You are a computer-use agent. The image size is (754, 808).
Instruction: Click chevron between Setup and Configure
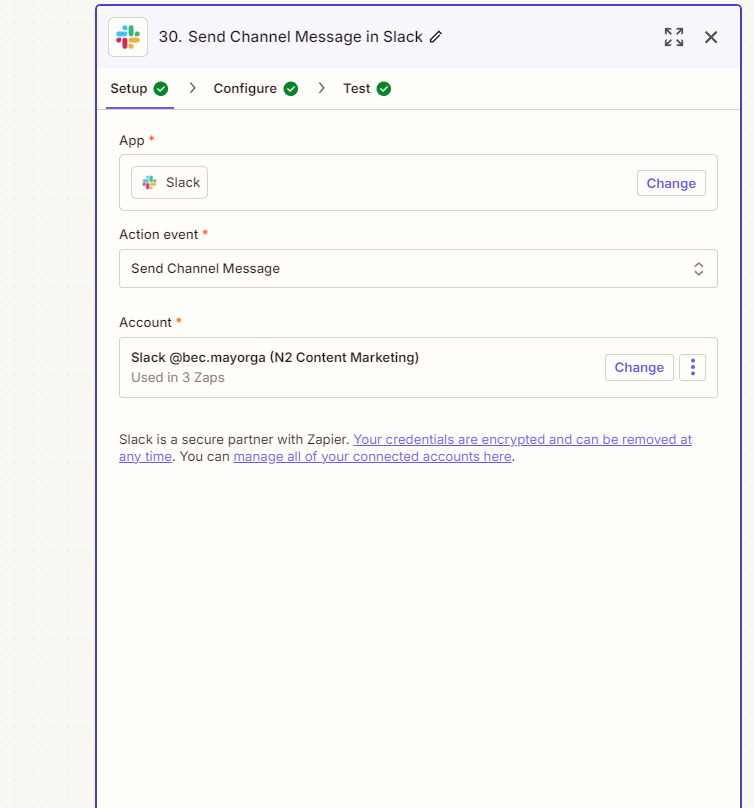[x=192, y=88]
